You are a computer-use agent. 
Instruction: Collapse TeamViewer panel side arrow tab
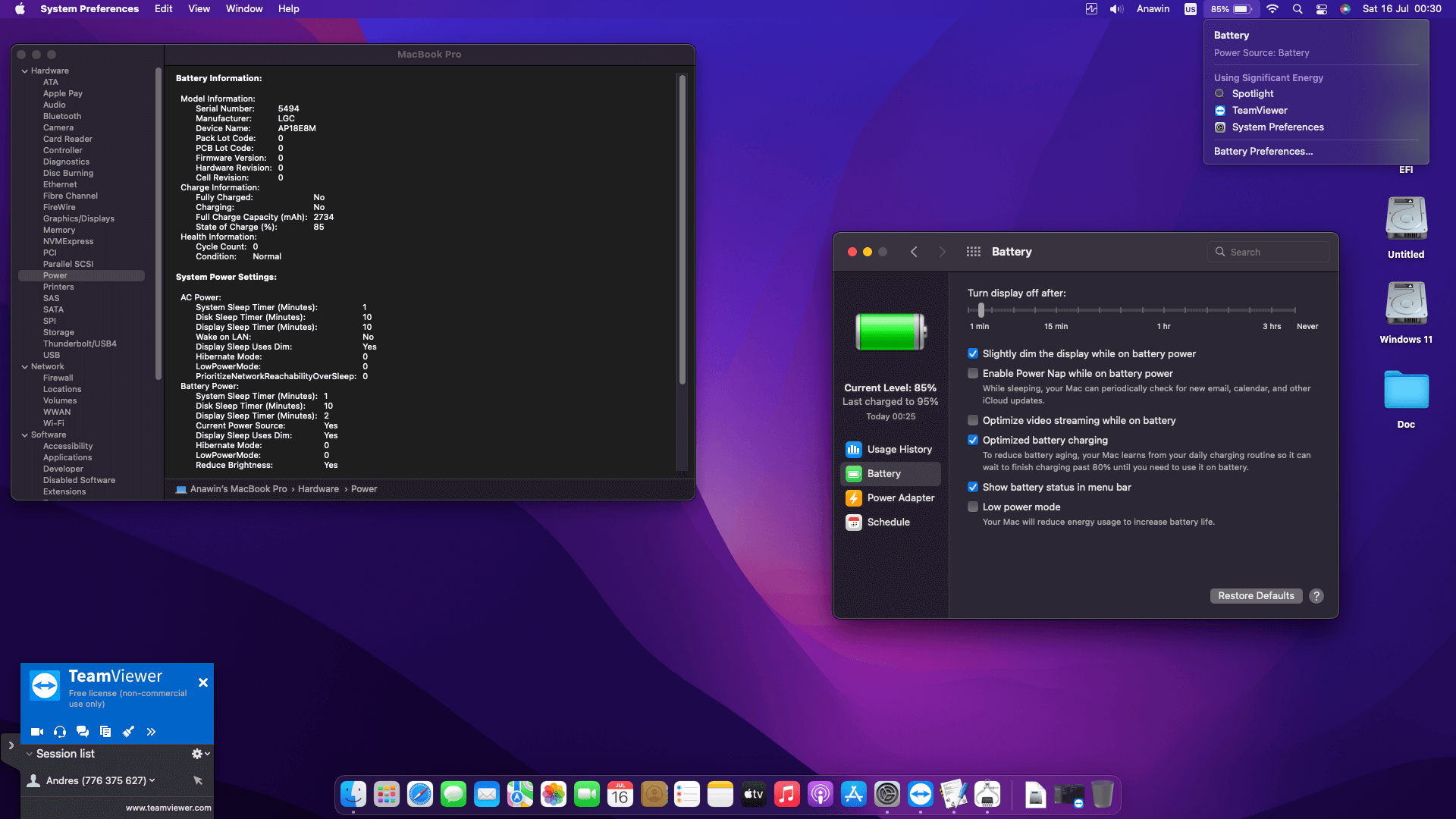coord(11,745)
